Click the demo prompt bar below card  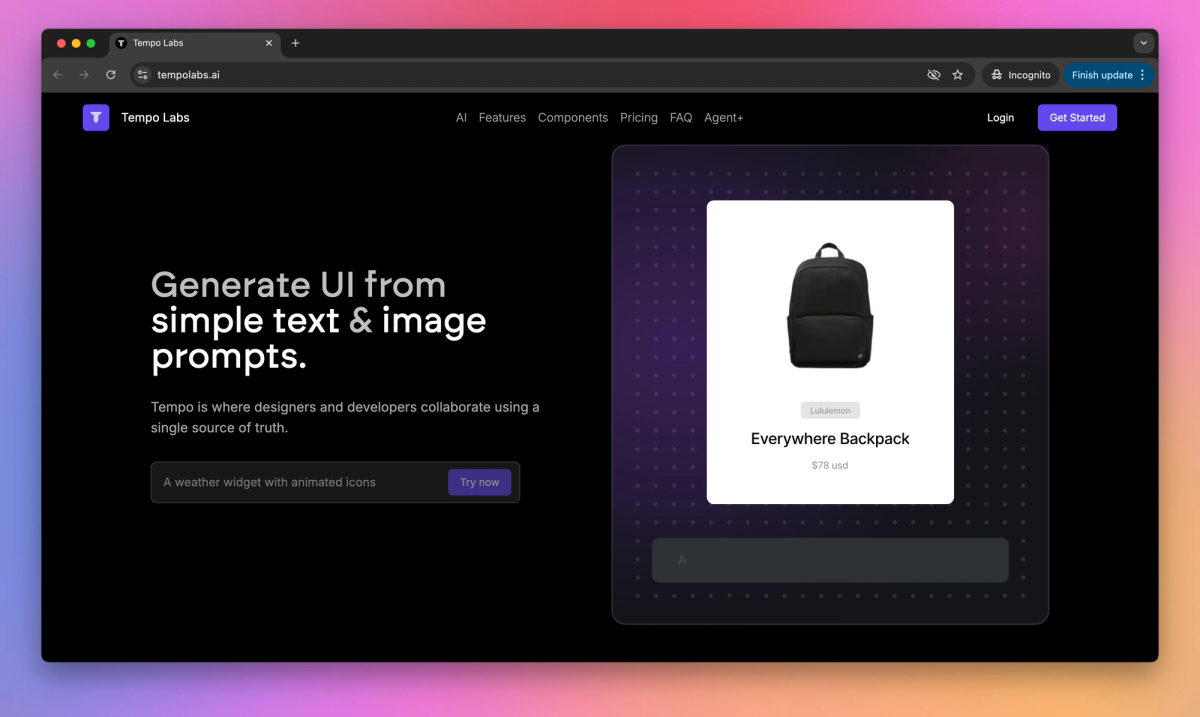click(x=830, y=560)
